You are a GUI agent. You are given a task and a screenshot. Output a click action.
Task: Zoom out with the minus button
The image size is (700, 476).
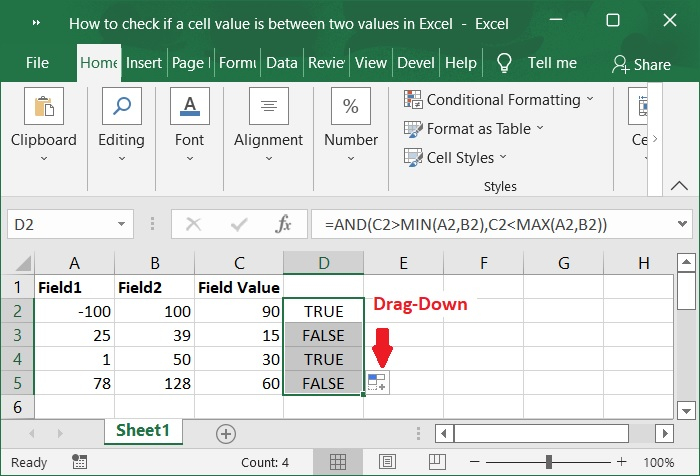[x=475, y=462]
